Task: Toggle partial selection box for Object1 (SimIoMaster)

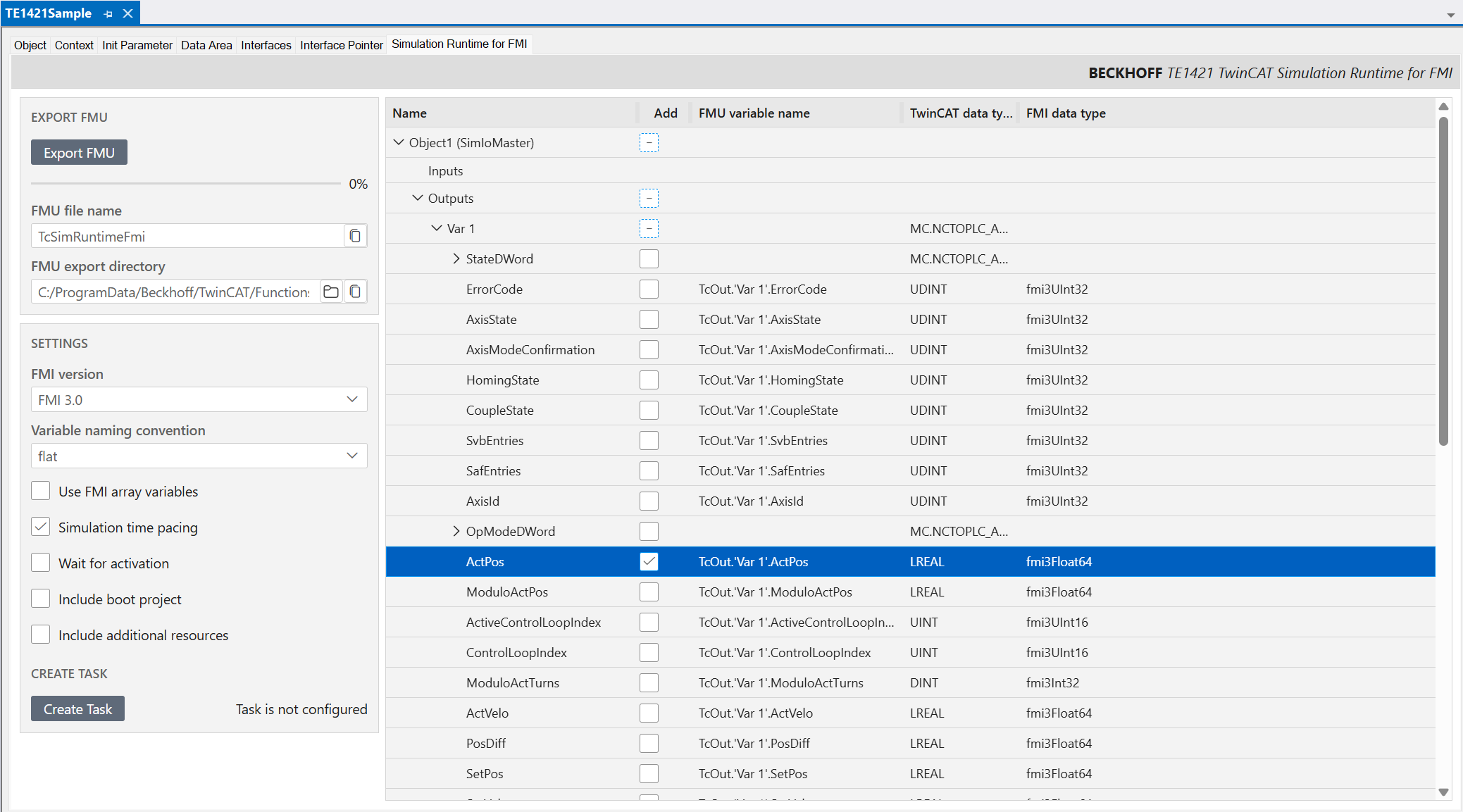Action: coord(649,143)
